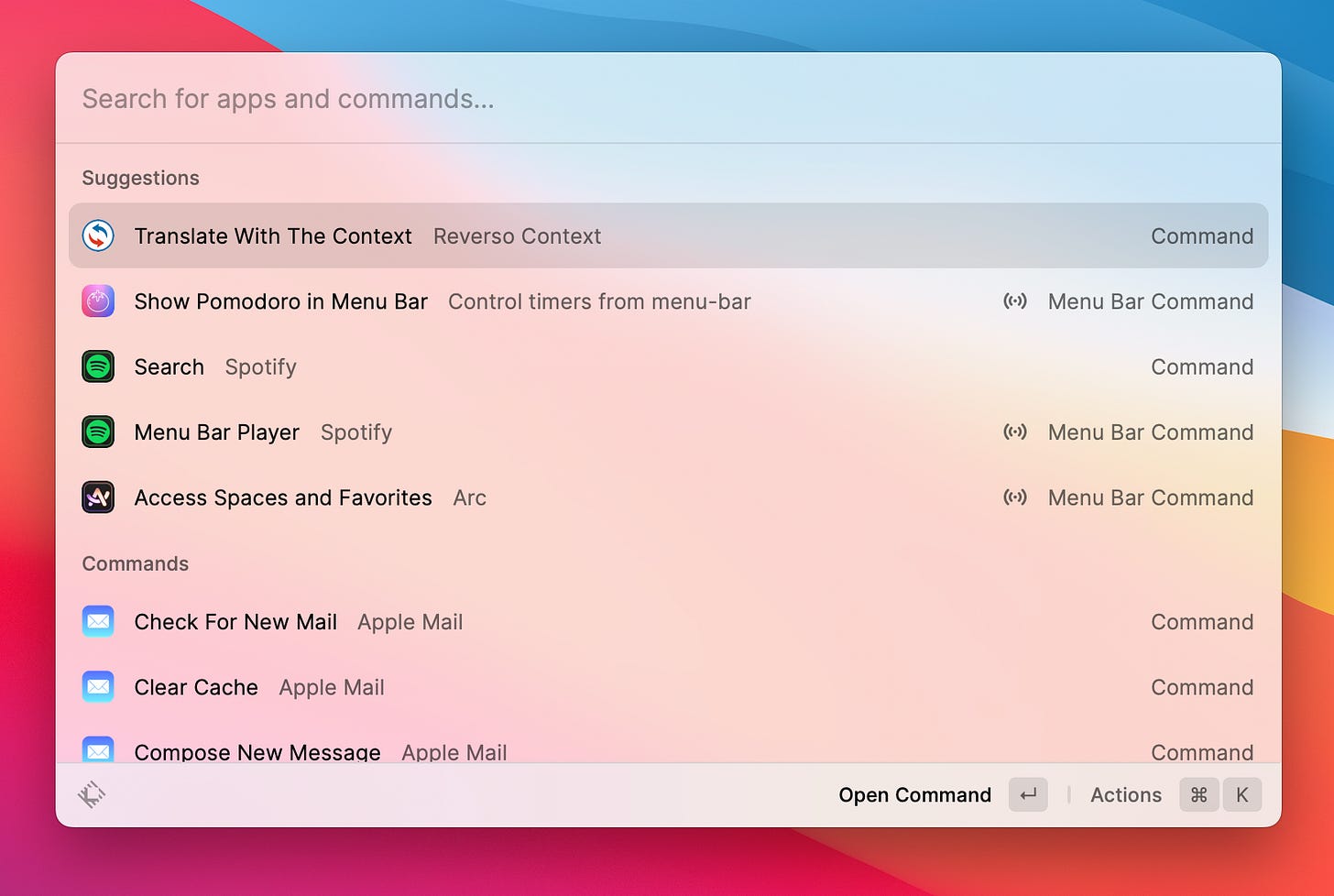This screenshot has width=1334, height=896.
Task: Select Show Pomodoro in Menu Bar
Action: click(668, 301)
